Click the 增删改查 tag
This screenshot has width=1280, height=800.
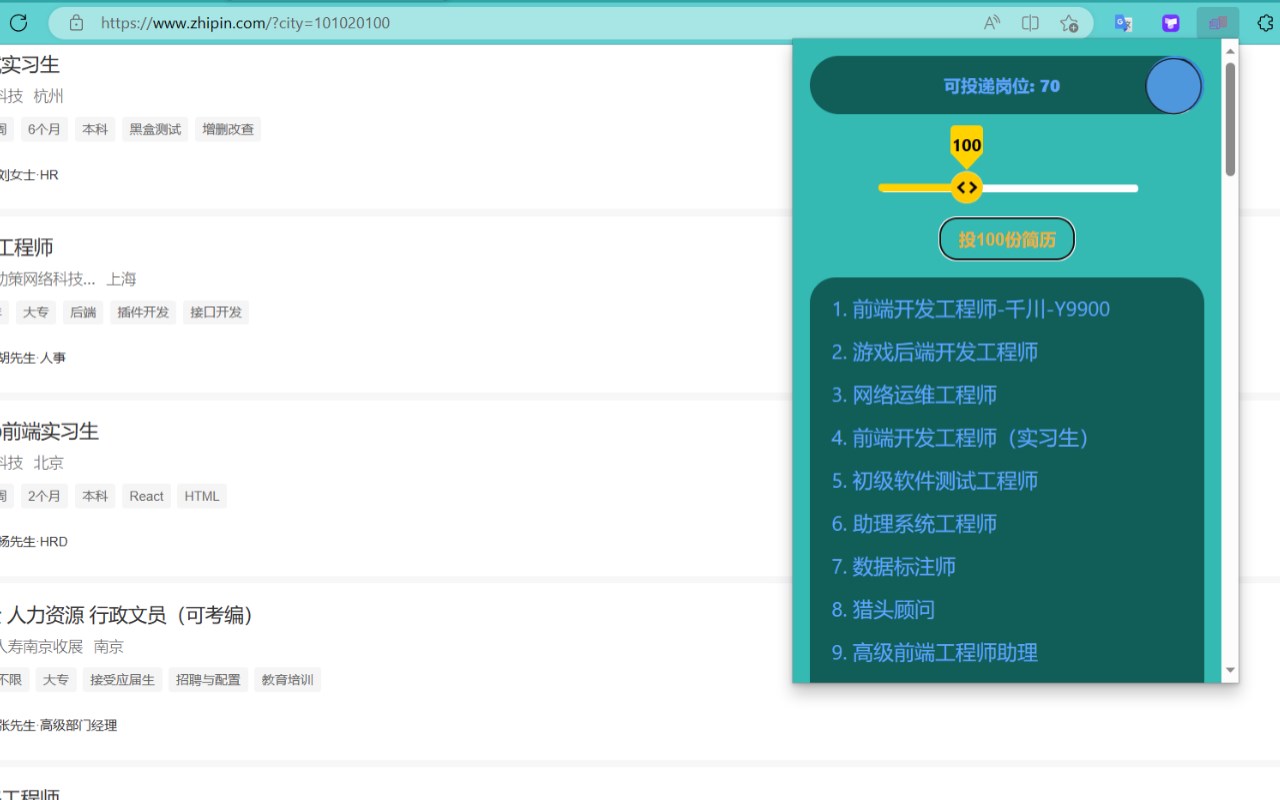(228, 129)
